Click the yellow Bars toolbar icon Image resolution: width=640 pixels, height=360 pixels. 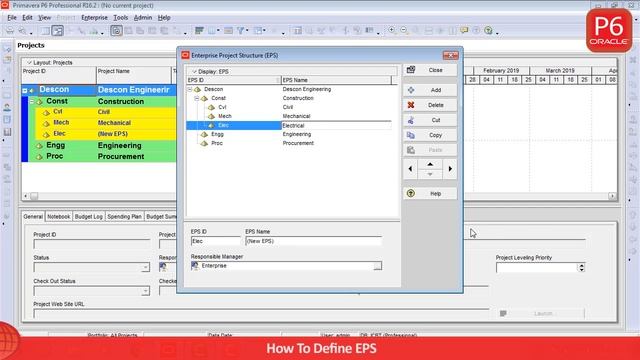tap(229, 31)
